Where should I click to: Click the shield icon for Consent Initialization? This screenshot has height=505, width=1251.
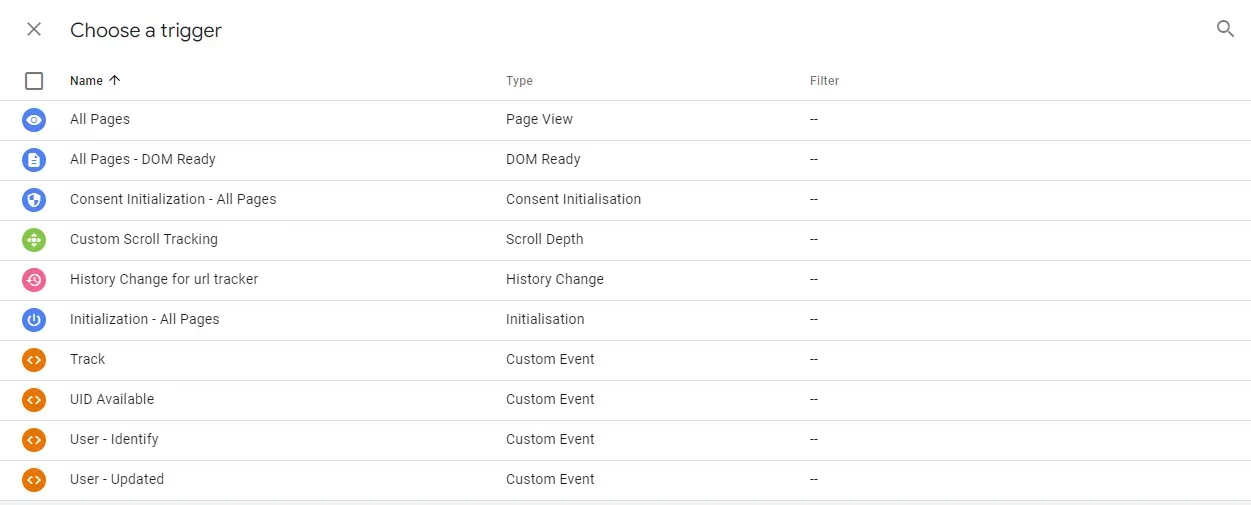[x=34, y=200]
